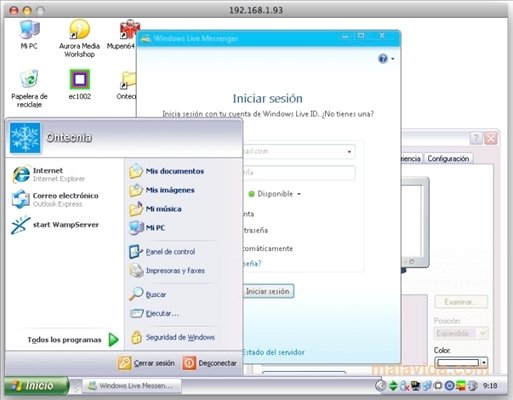
Task: Open Impresoras y faxes
Action: [x=167, y=270]
